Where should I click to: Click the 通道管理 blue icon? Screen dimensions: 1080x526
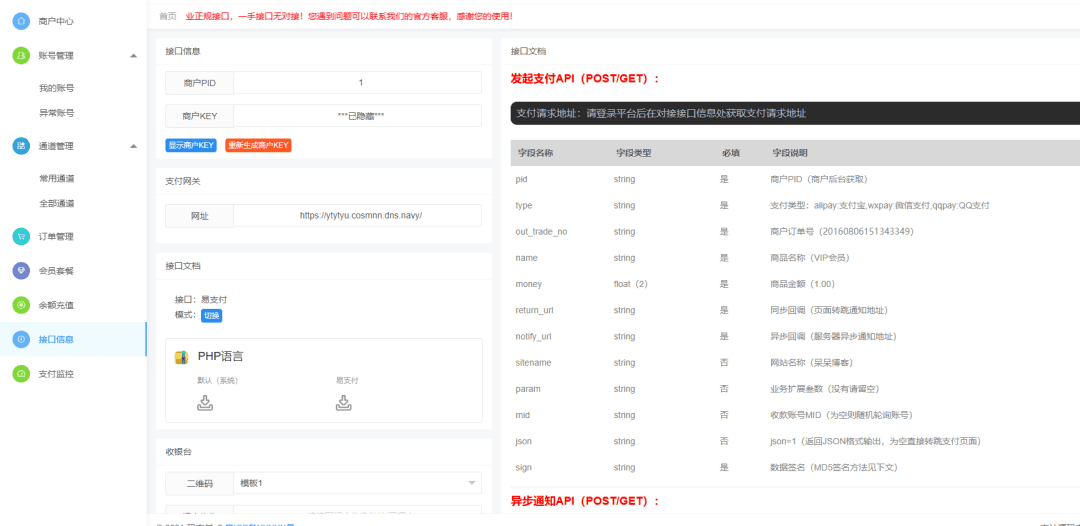pos(21,146)
